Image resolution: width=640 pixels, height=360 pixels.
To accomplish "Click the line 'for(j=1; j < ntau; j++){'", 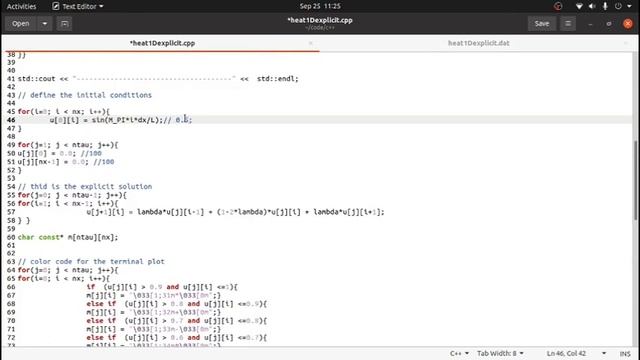I will tap(68, 145).
